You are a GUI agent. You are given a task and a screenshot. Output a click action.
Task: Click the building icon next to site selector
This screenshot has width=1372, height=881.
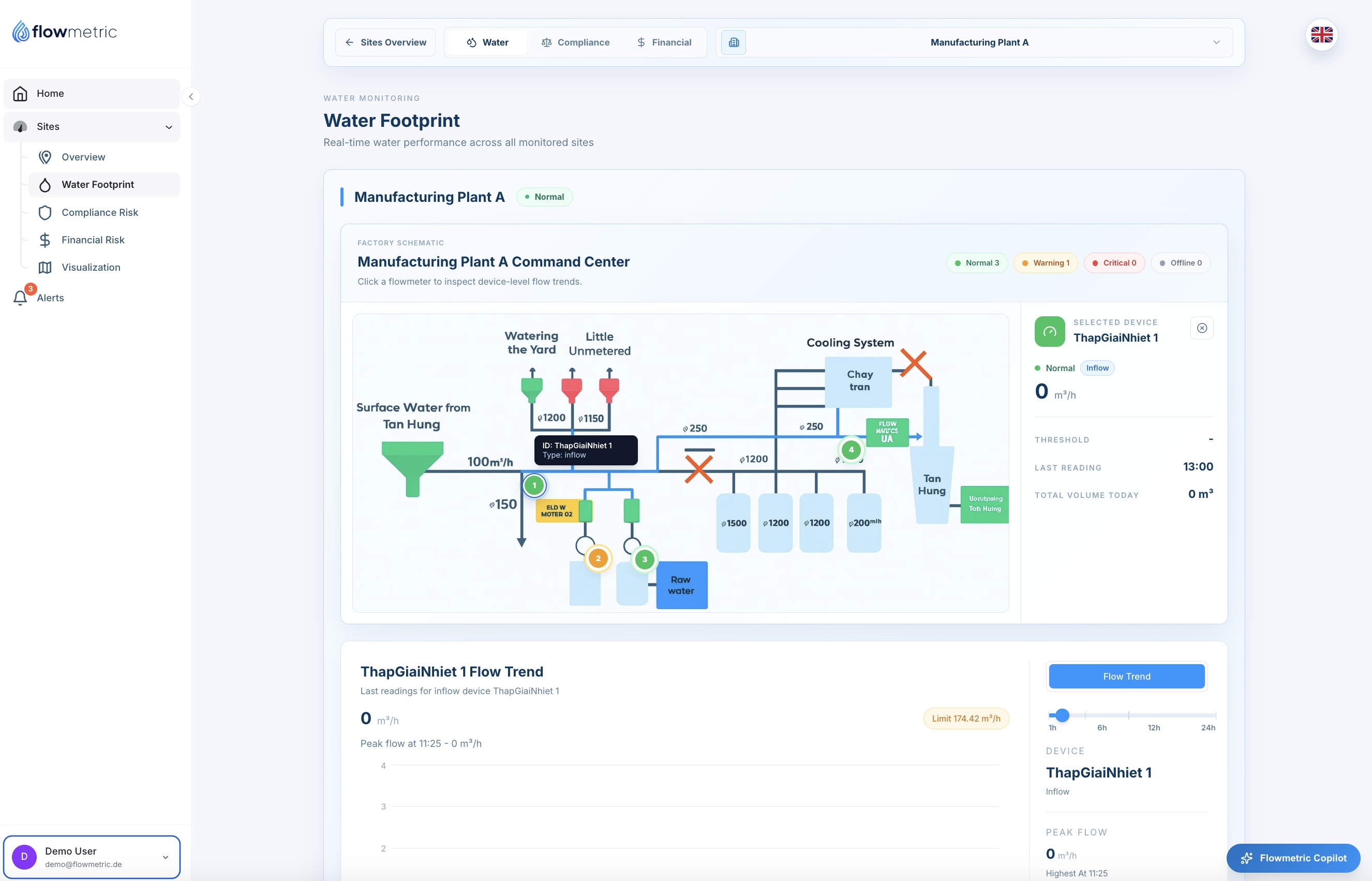[734, 42]
